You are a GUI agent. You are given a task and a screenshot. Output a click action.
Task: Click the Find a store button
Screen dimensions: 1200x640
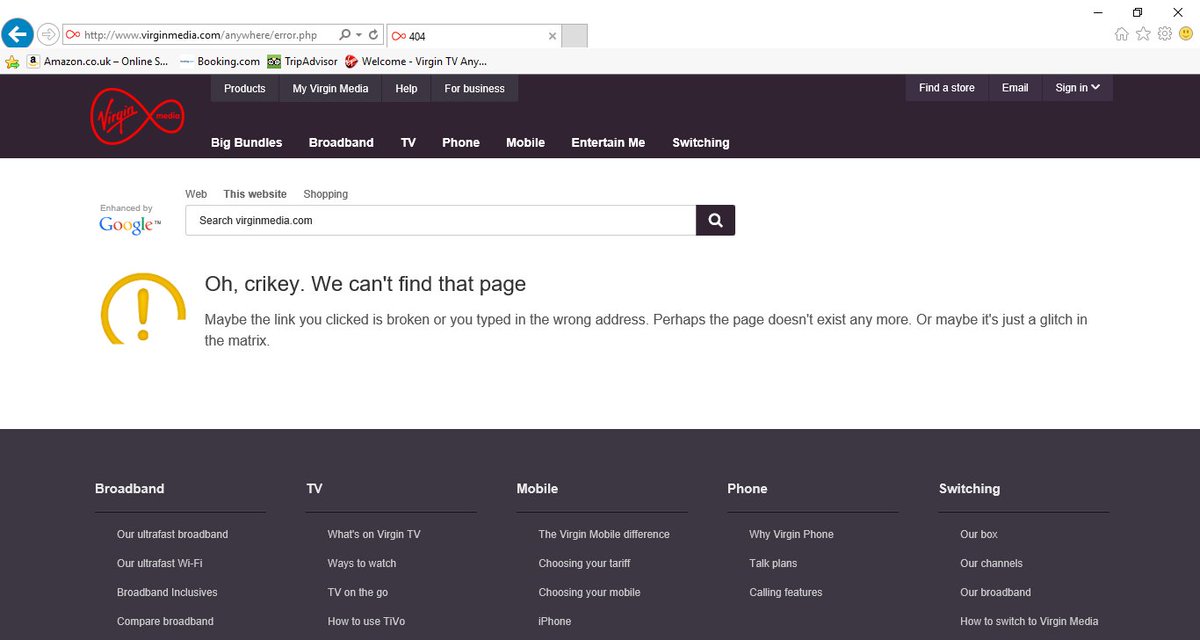click(x=947, y=88)
